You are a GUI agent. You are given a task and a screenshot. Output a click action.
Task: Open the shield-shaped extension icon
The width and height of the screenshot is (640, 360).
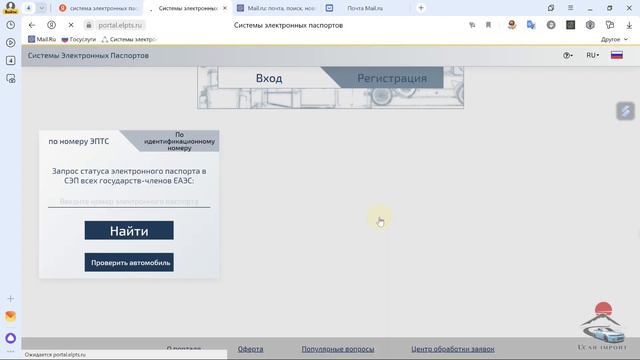(590, 25)
